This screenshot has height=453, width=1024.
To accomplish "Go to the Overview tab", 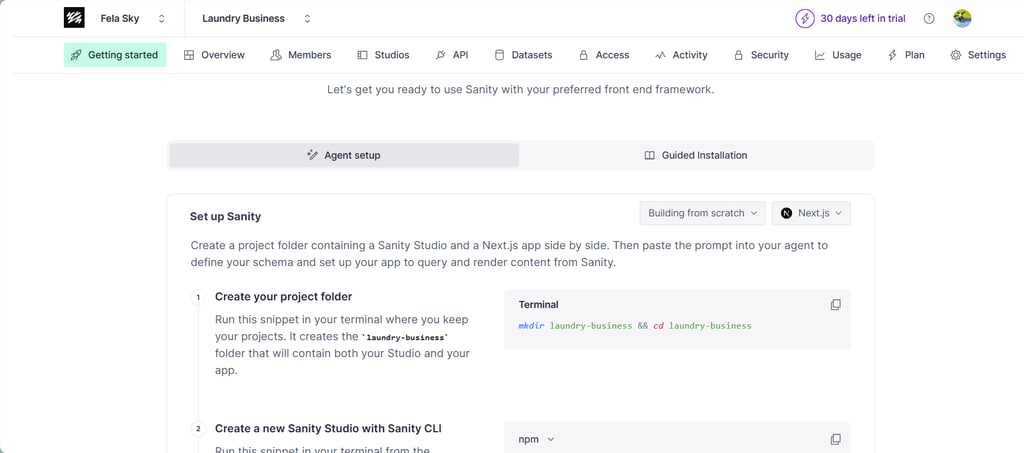I will click(214, 55).
